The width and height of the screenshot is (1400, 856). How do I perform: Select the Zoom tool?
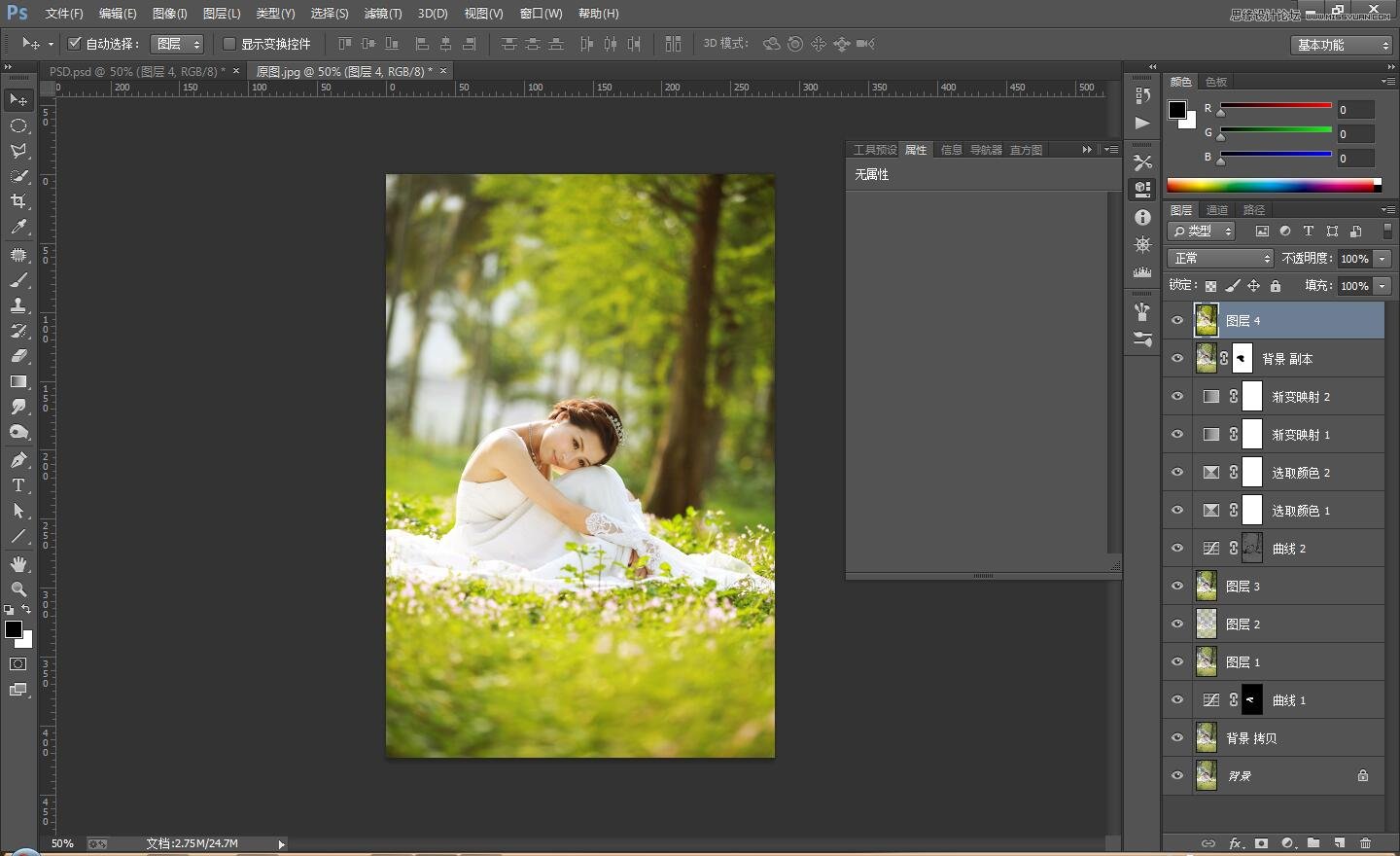[x=18, y=589]
